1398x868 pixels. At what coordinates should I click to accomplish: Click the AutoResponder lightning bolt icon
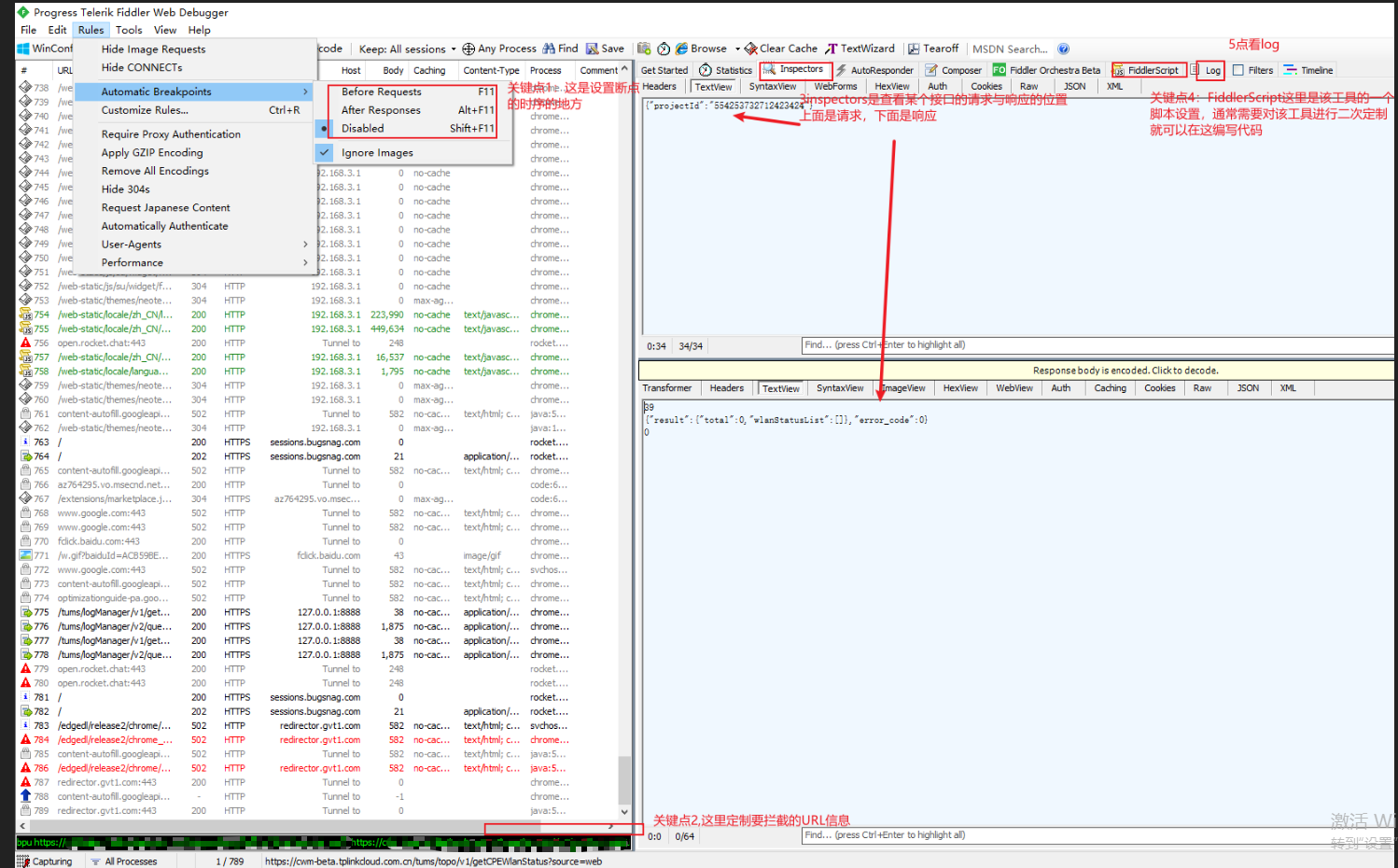pos(841,70)
